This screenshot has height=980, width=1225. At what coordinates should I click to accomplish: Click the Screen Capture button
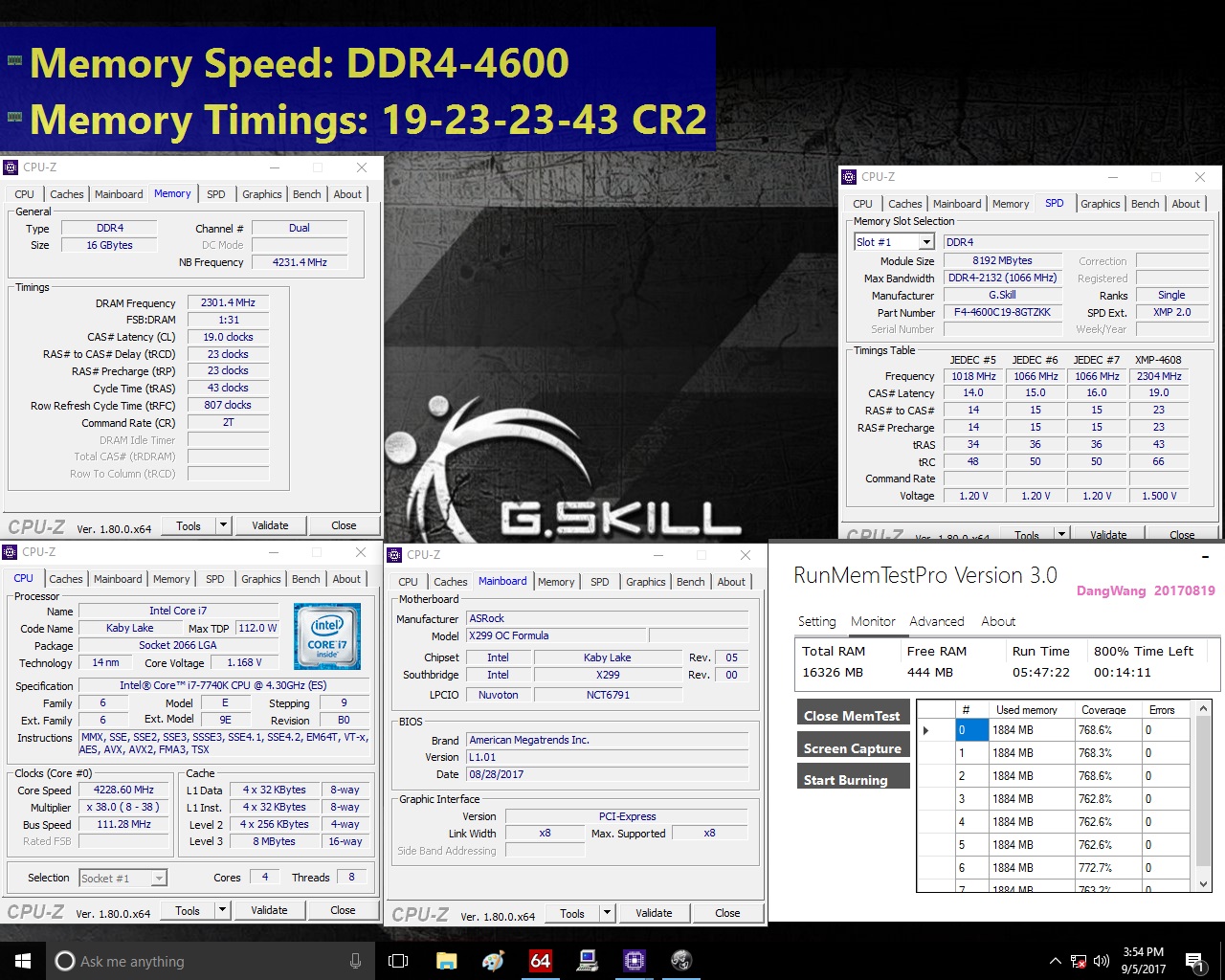pyautogui.click(x=852, y=747)
